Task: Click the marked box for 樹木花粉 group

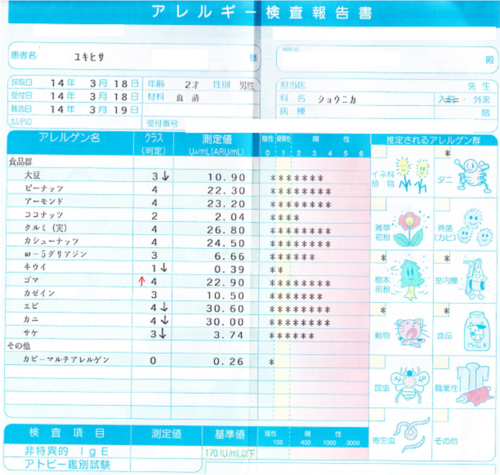Action: 379,257
